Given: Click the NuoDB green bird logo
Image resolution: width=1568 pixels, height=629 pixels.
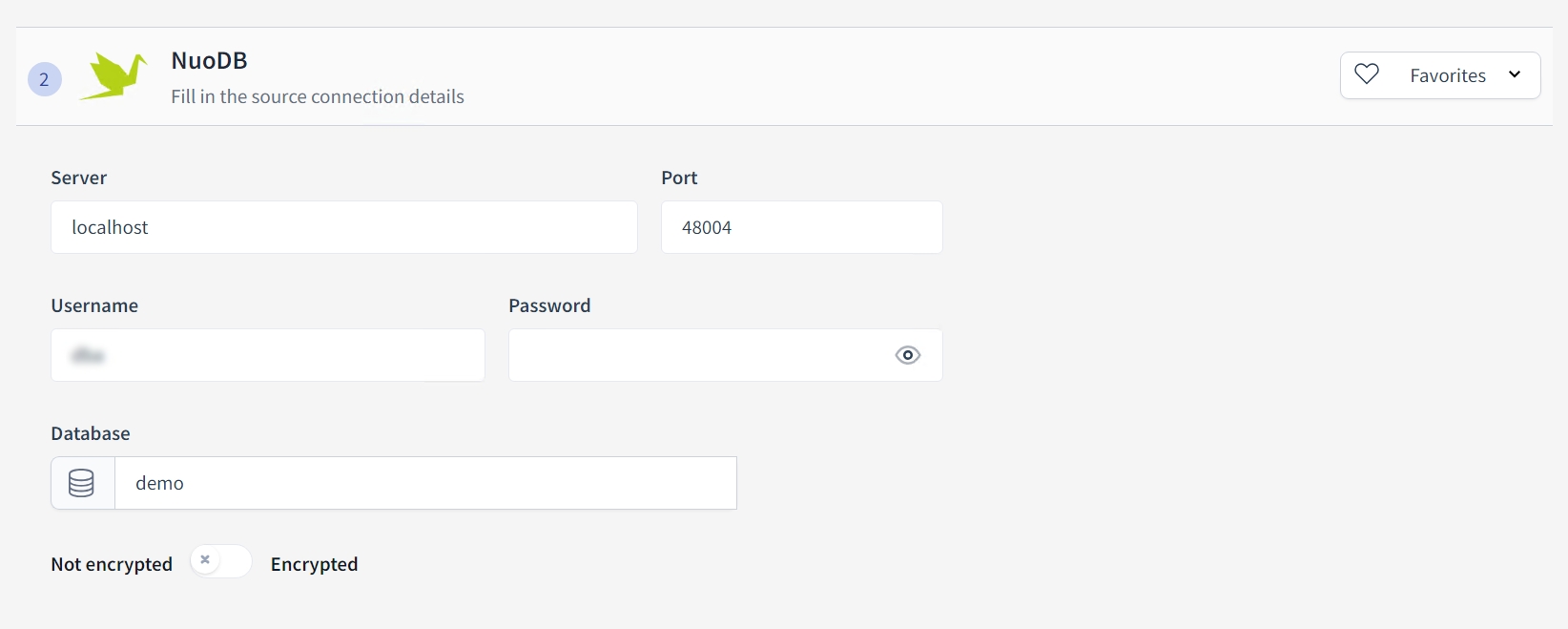Looking at the screenshot, I should pos(113,76).
